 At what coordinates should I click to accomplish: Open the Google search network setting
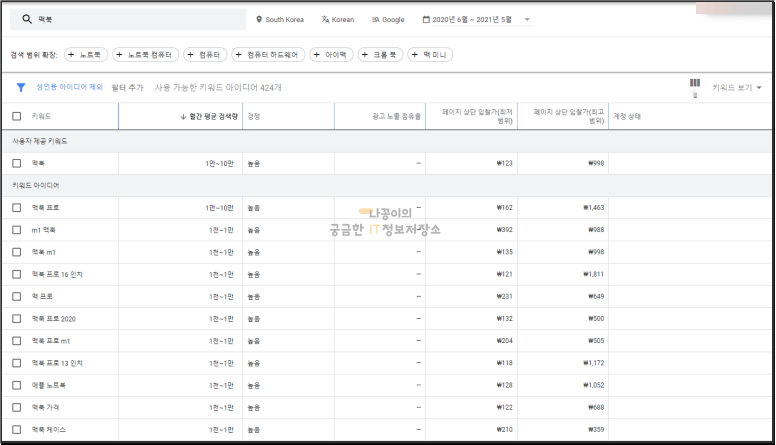(x=388, y=19)
